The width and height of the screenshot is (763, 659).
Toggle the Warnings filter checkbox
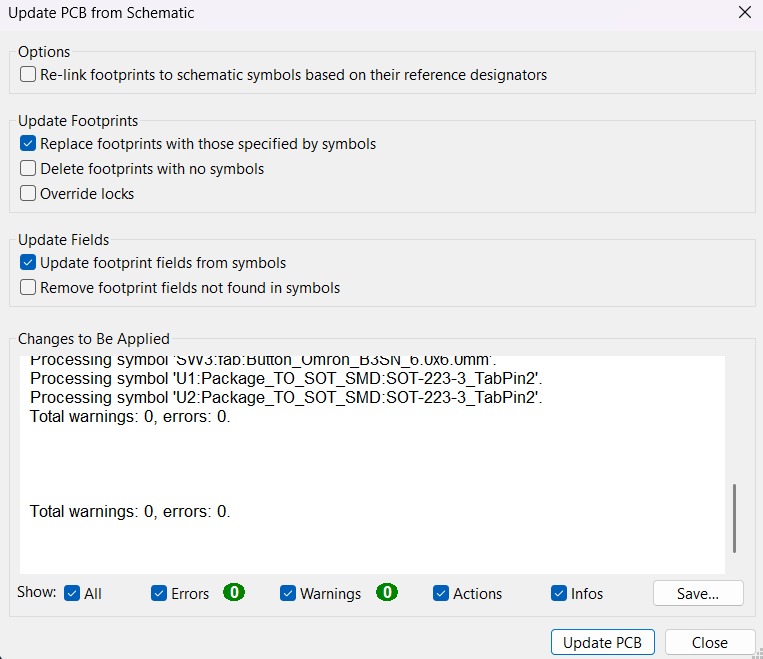coord(288,593)
